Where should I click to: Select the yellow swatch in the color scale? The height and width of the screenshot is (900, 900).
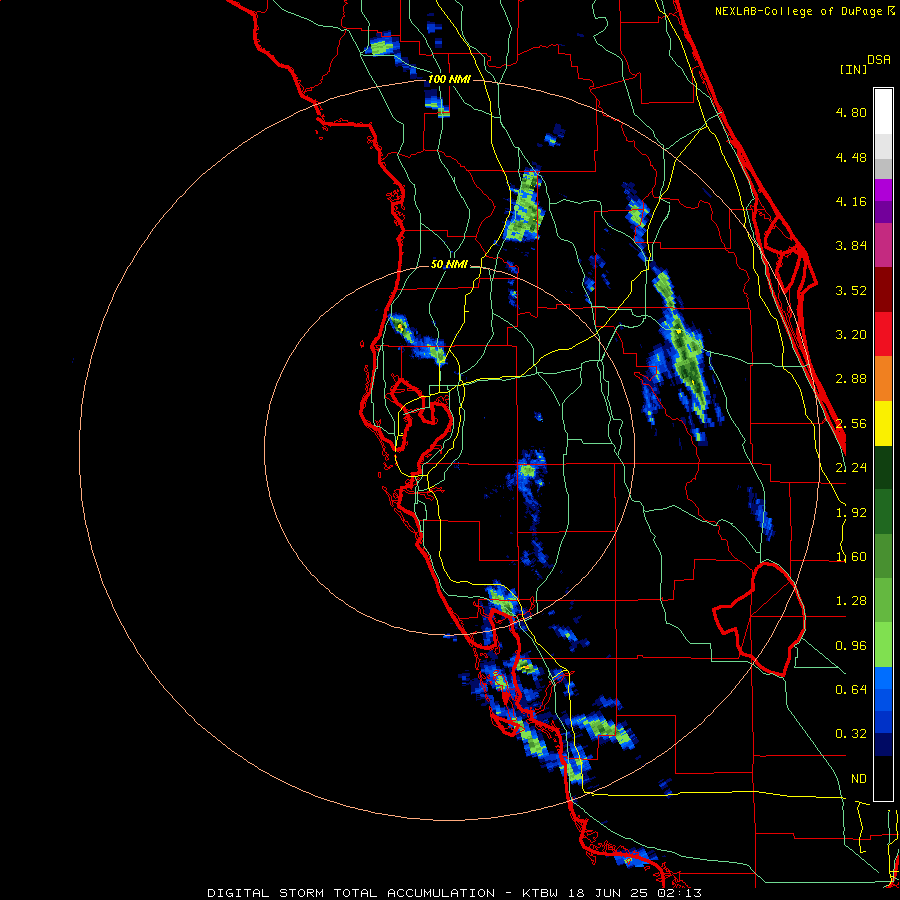point(883,424)
